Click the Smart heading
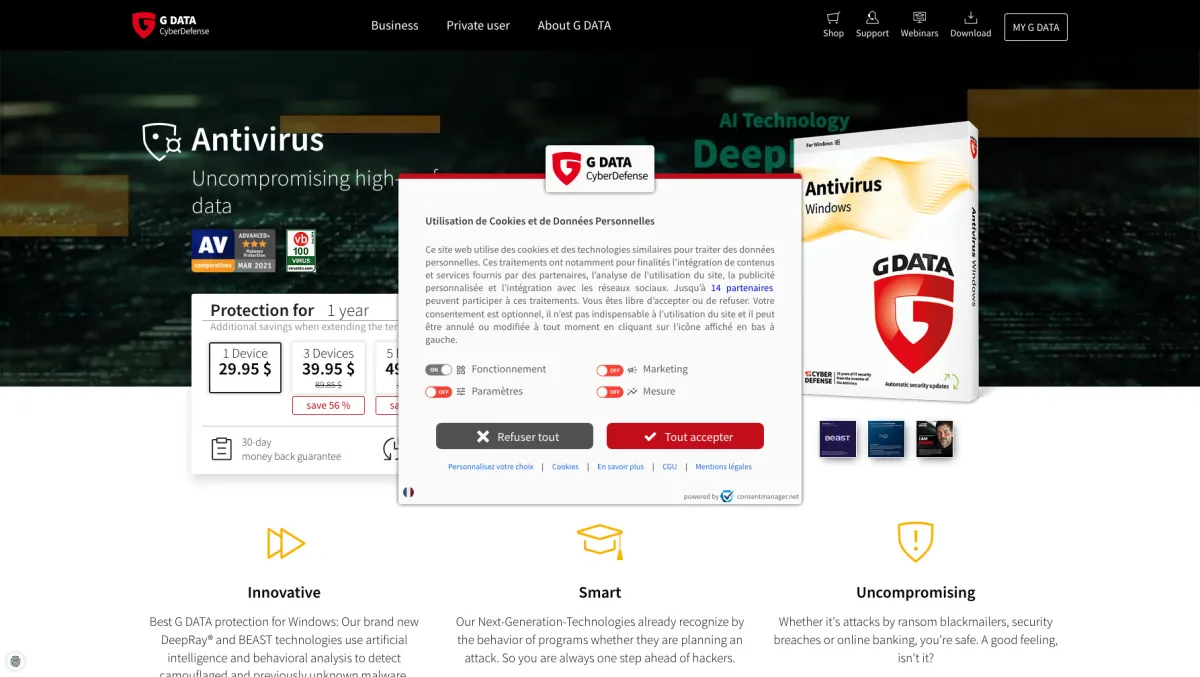 [x=600, y=592]
